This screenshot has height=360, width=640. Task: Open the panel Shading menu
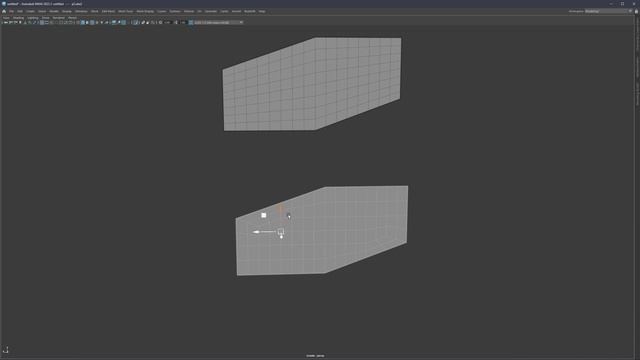[x=18, y=18]
